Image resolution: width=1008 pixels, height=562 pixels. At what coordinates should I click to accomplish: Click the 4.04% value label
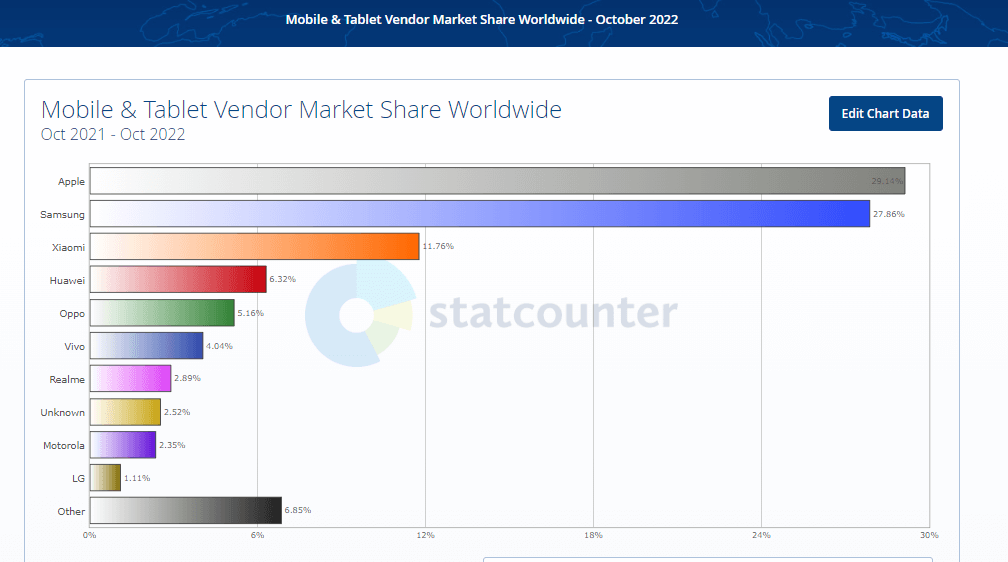(219, 345)
